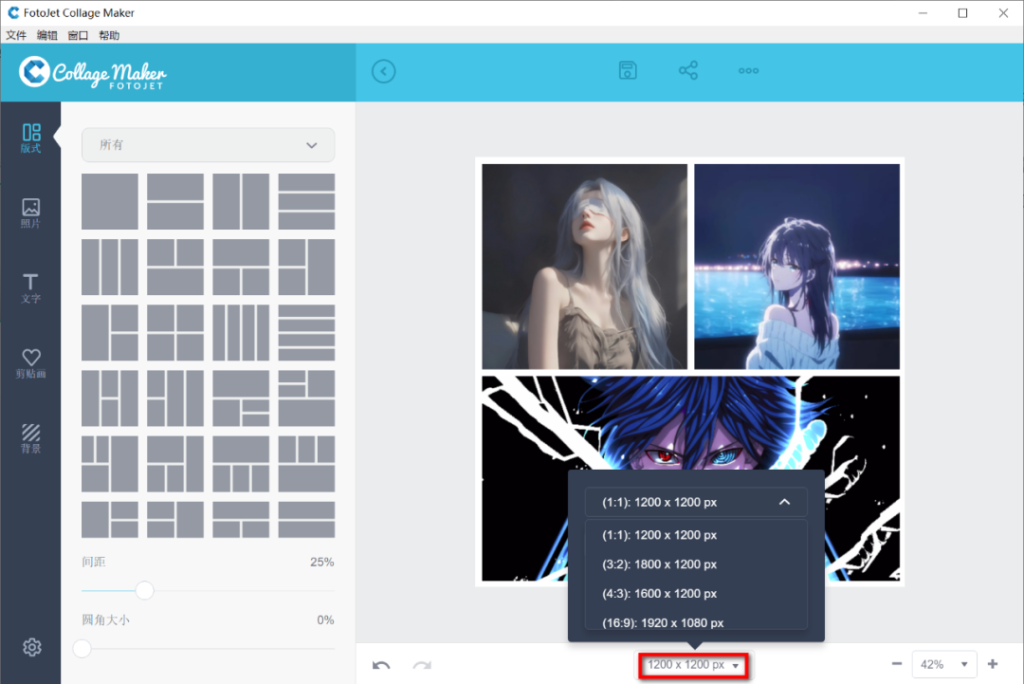Pick the two vertical columns layout
The image size is (1024, 684).
[241, 201]
